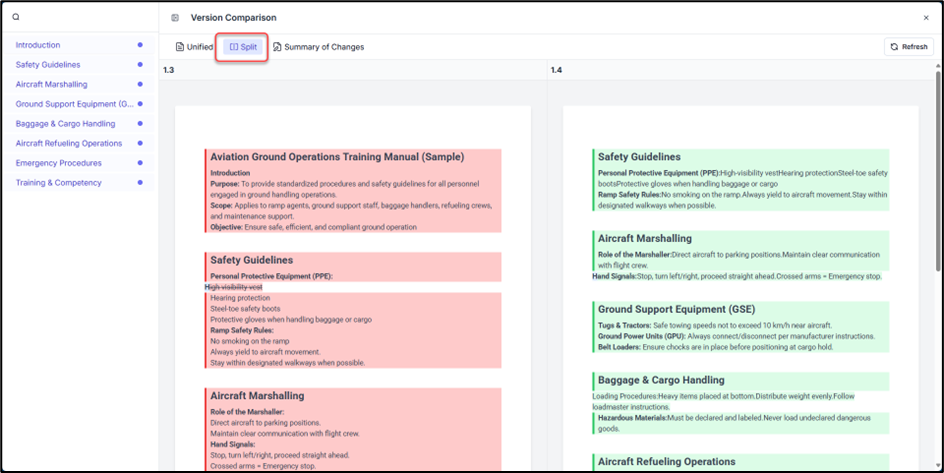Select Emergency Procedures sidebar entry
This screenshot has height=473, width=944.
[58, 163]
